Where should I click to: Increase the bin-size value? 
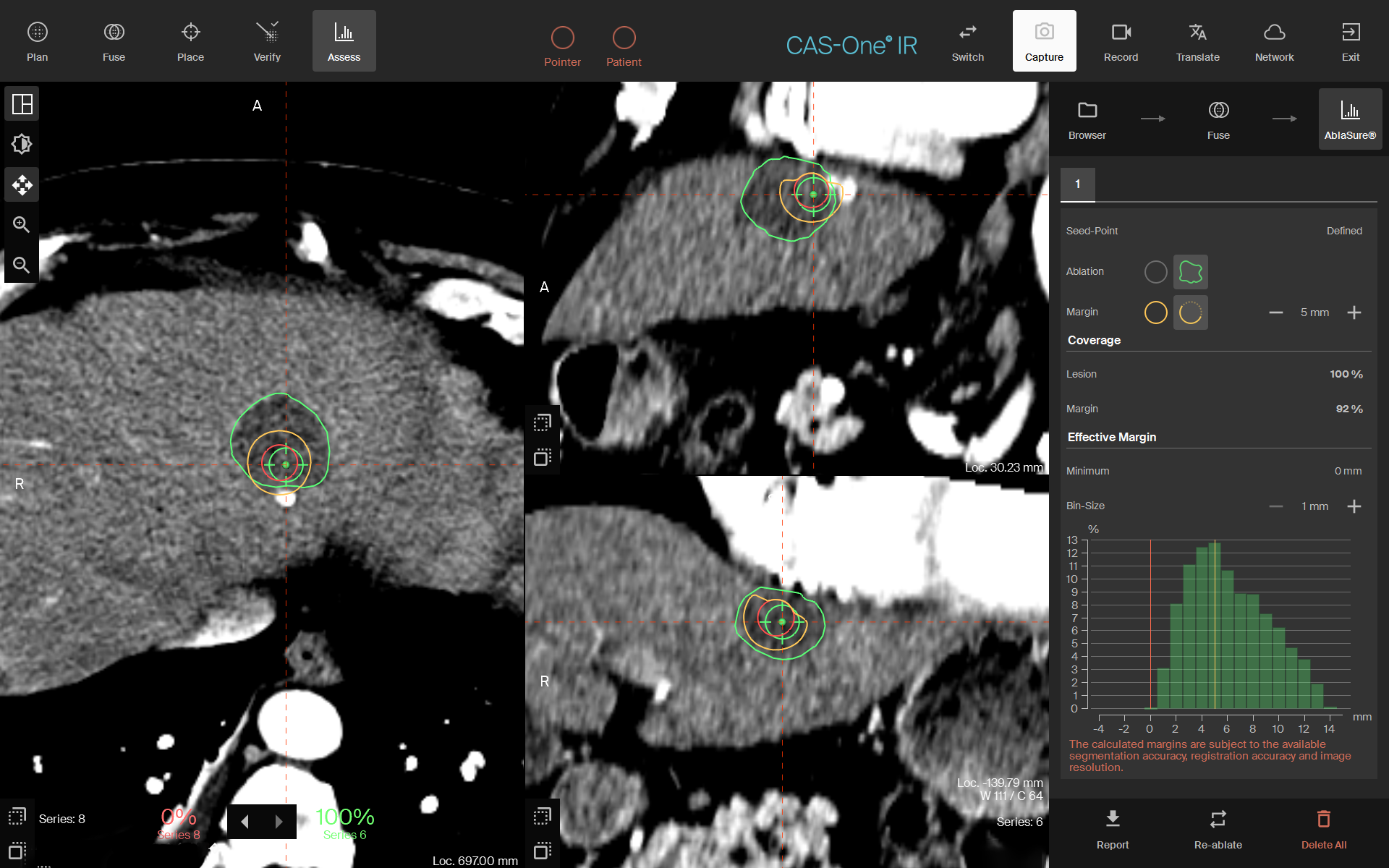pyautogui.click(x=1354, y=506)
